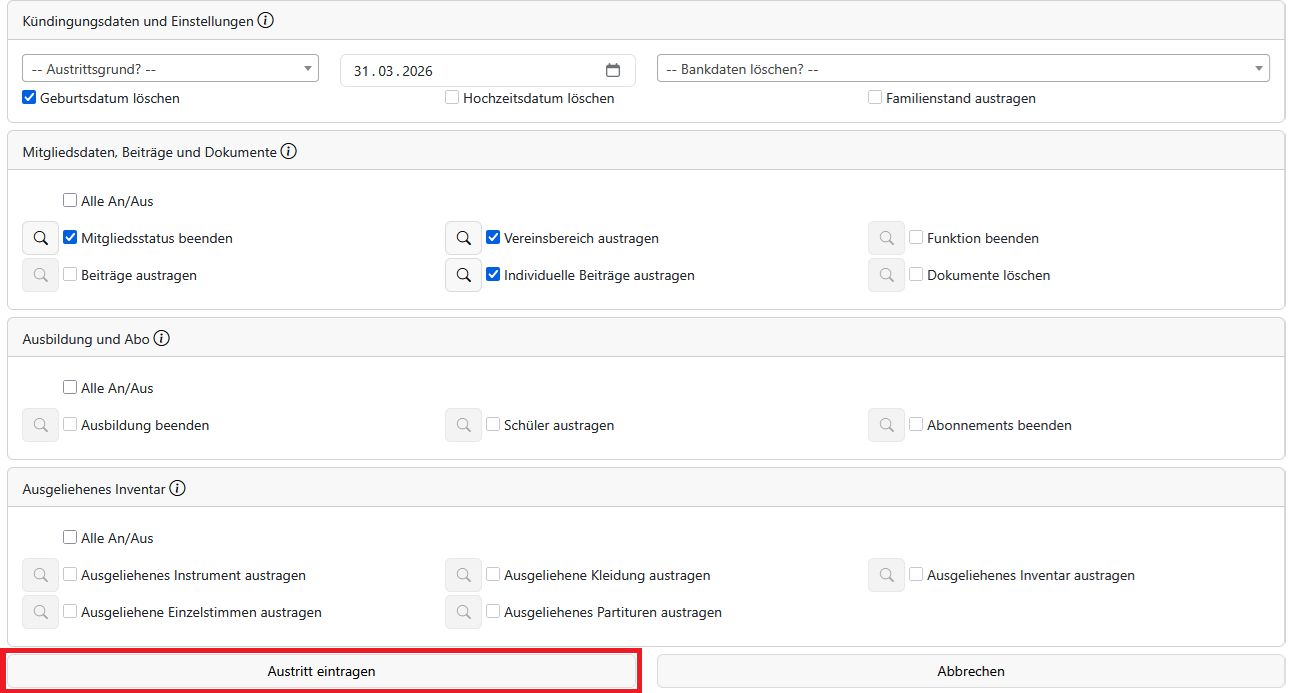Click info icon next to Kündigungsdaten und Einstellungen

pos(265,20)
